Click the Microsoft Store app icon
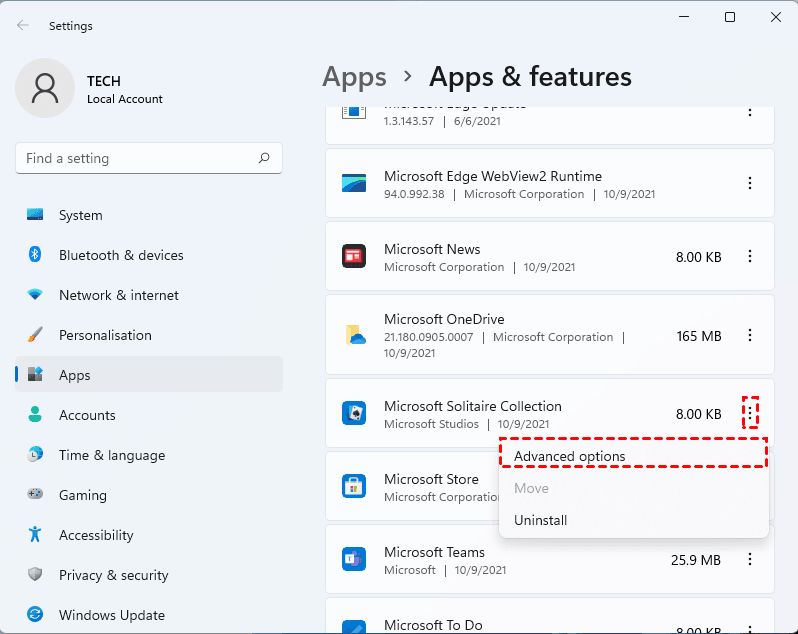The image size is (798, 634). [x=354, y=487]
